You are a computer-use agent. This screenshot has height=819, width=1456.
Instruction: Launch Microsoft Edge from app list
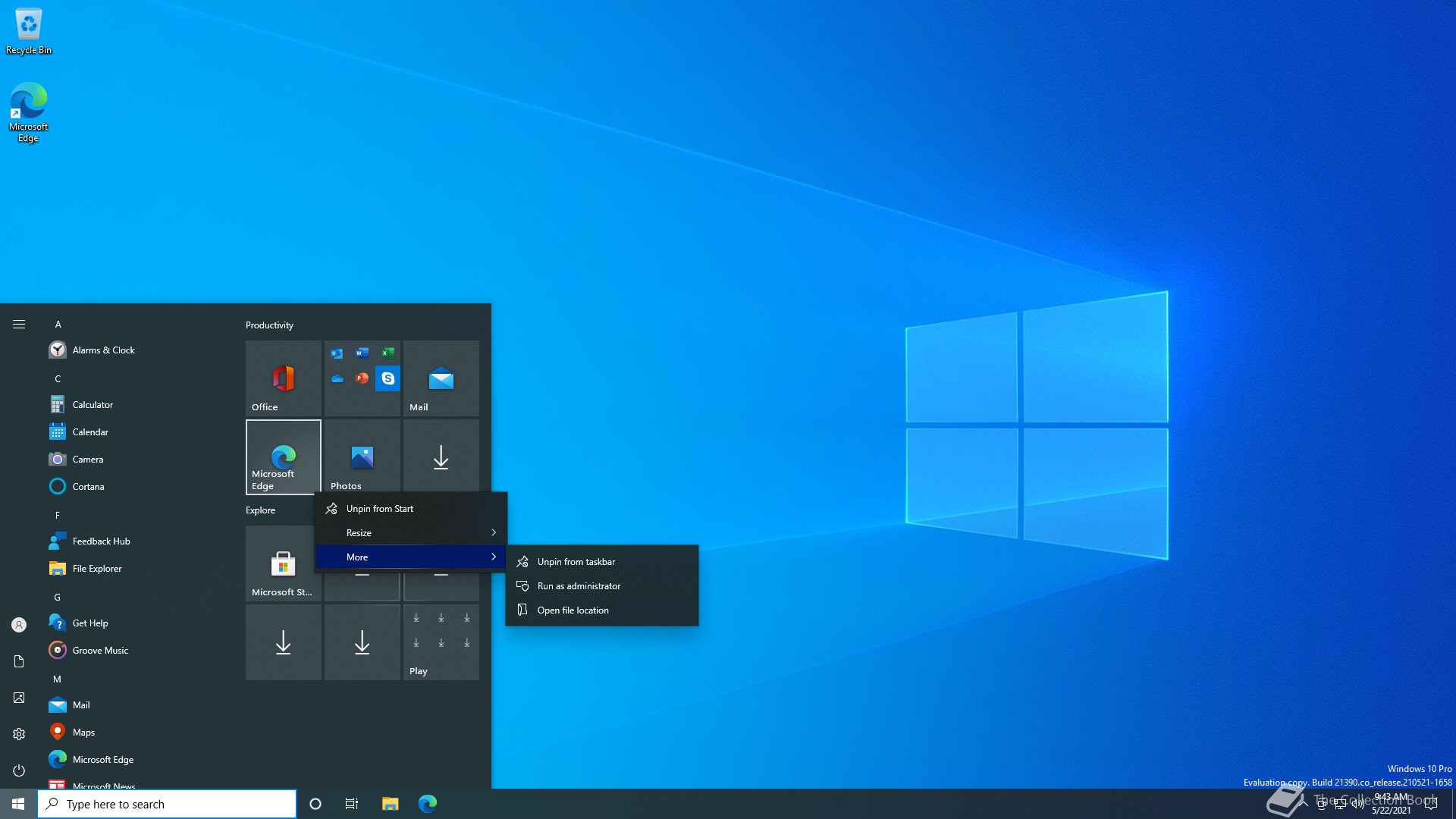click(136, 760)
